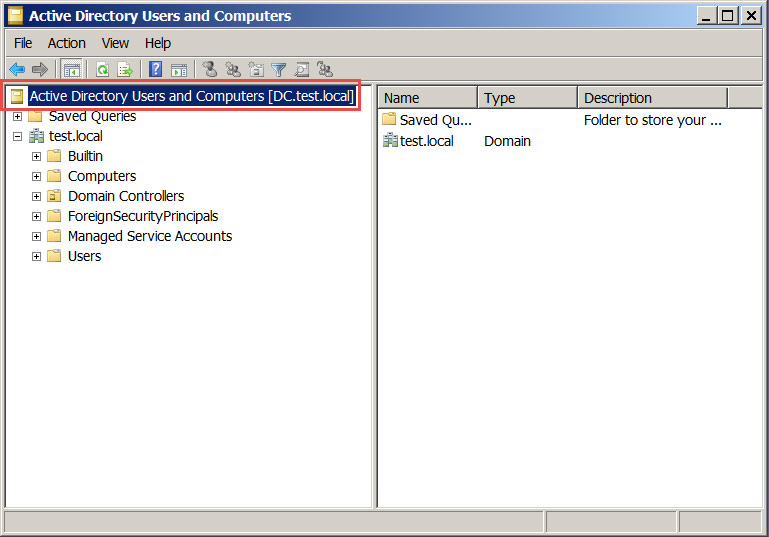Click the Back arrow toolbar icon

[17, 69]
